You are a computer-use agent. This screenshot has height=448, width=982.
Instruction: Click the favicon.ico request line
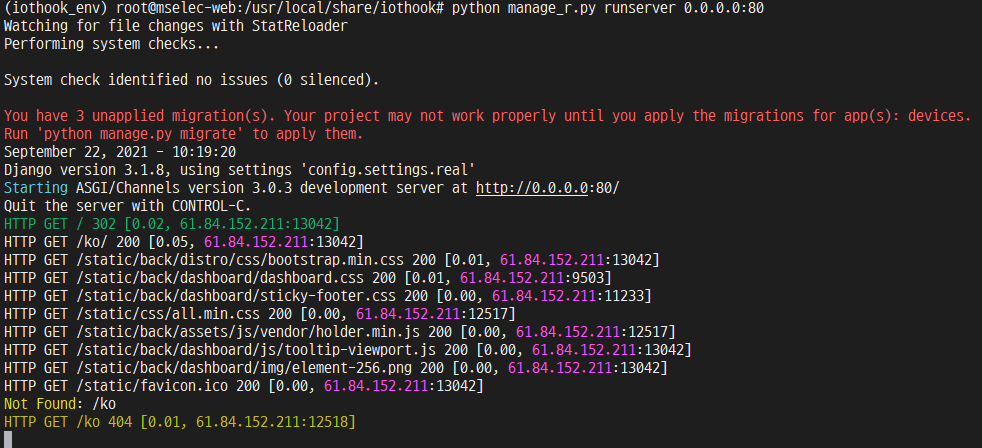(x=244, y=386)
